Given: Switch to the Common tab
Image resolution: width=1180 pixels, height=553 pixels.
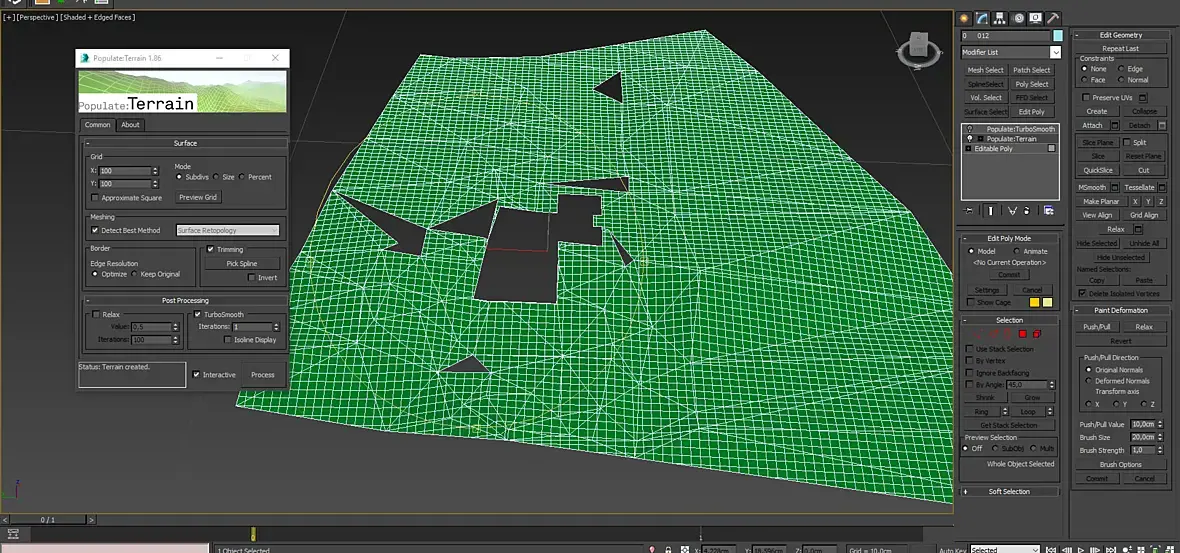Looking at the screenshot, I should [97, 125].
